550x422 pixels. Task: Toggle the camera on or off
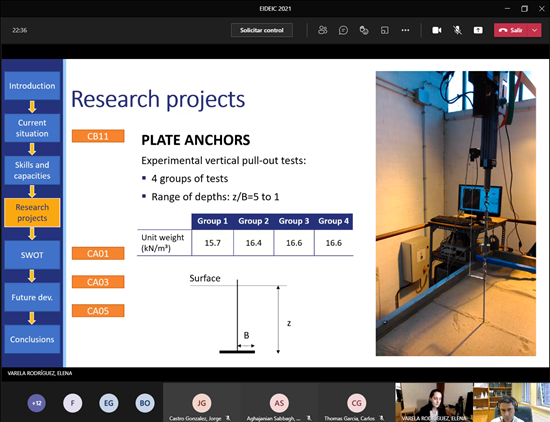[437, 30]
